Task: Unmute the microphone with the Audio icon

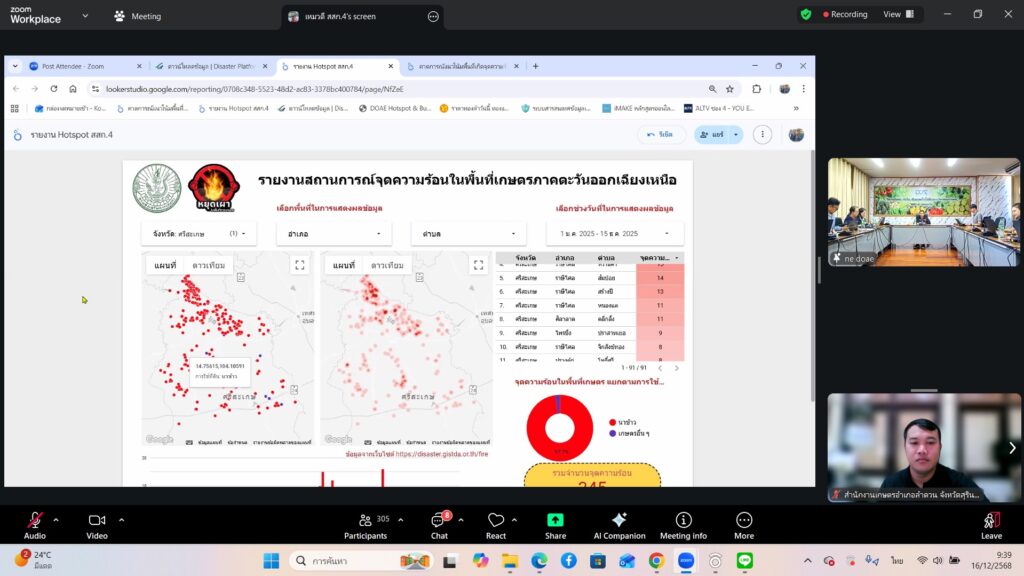Action: (x=35, y=521)
